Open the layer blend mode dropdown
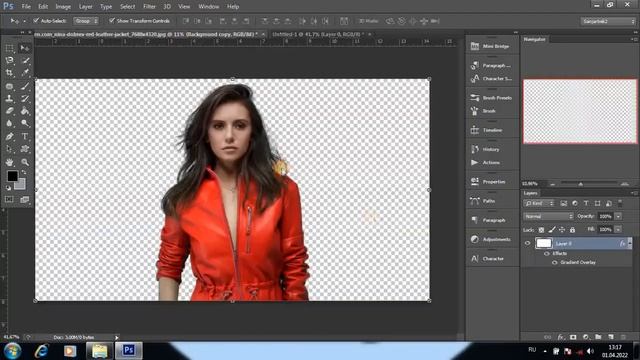 (548, 216)
